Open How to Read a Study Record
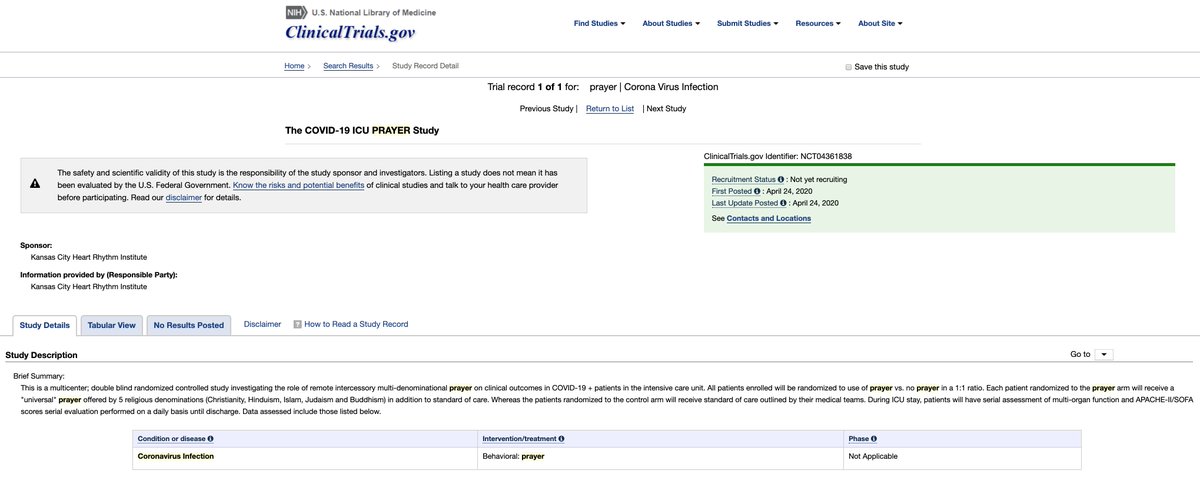 coord(356,324)
